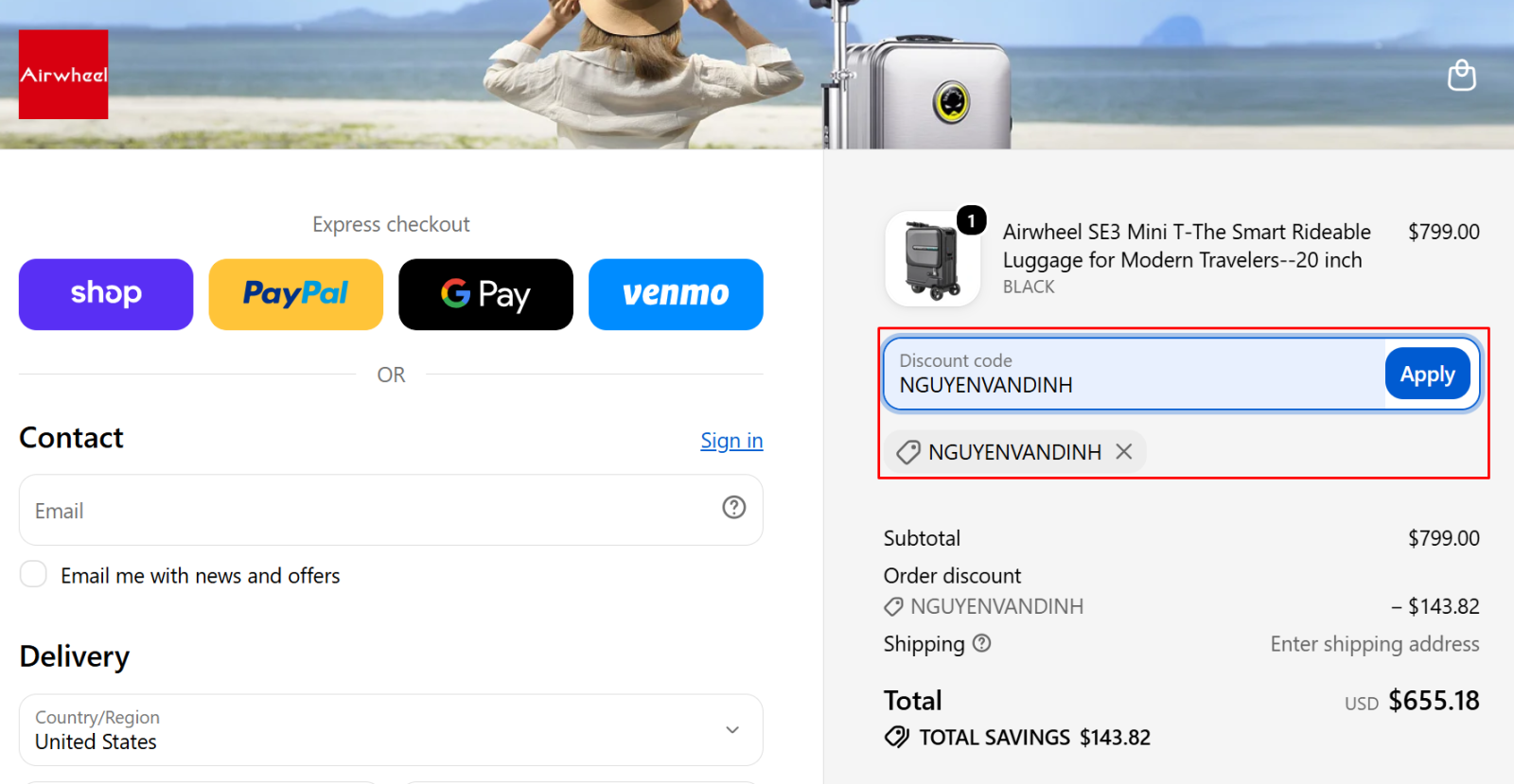The width and height of the screenshot is (1514, 784).
Task: Click the Airwheel logo
Action: (63, 75)
